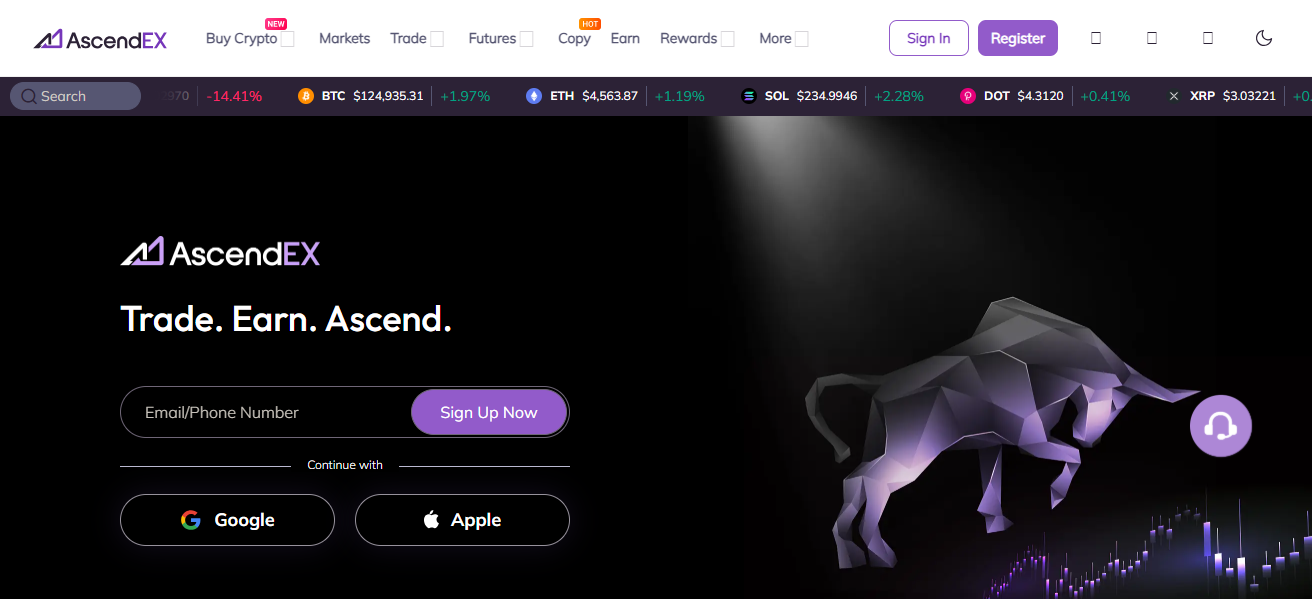
Task: Click the AscendEX logo in header
Action: pos(100,39)
